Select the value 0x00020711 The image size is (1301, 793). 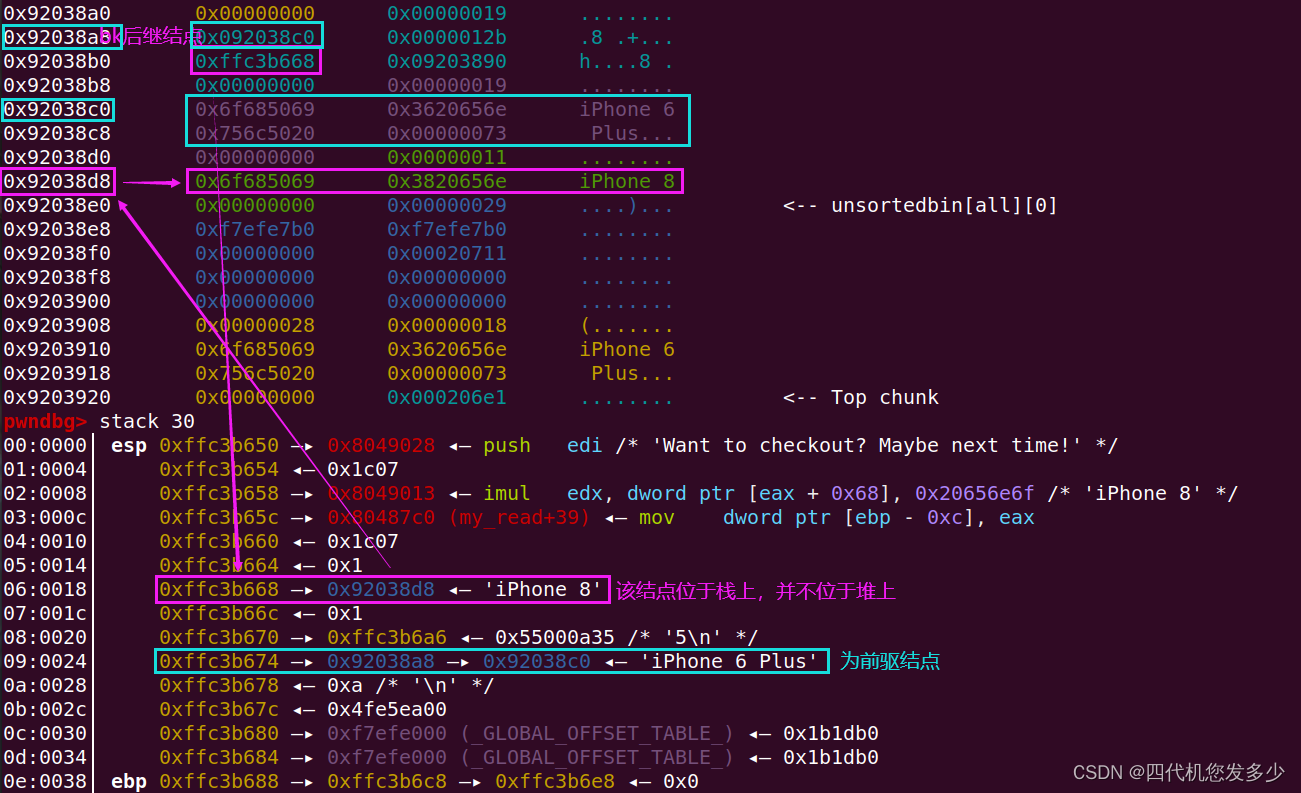pyautogui.click(x=447, y=253)
